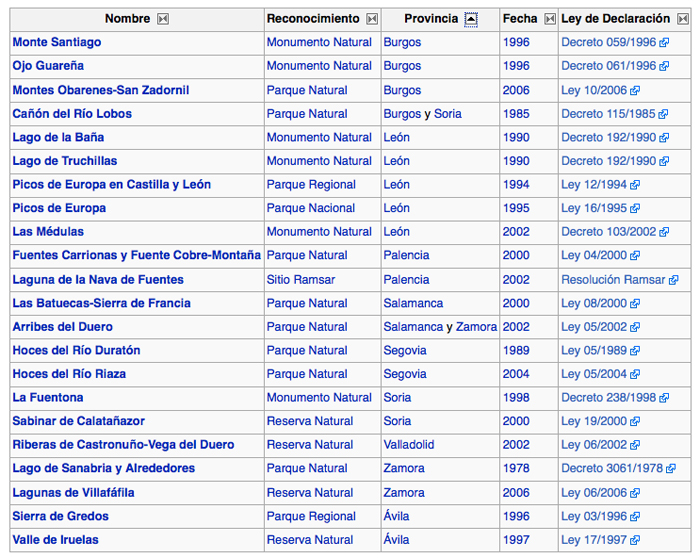Screen dimensions: 700x558
Task: Open Decreto 238/1998 external link
Action: pos(615,398)
